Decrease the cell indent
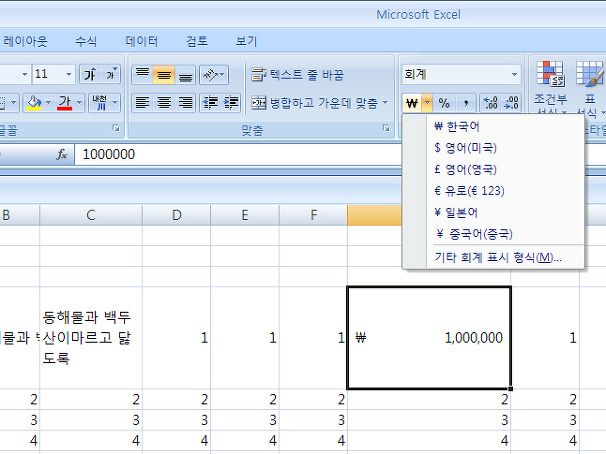 (x=210, y=102)
